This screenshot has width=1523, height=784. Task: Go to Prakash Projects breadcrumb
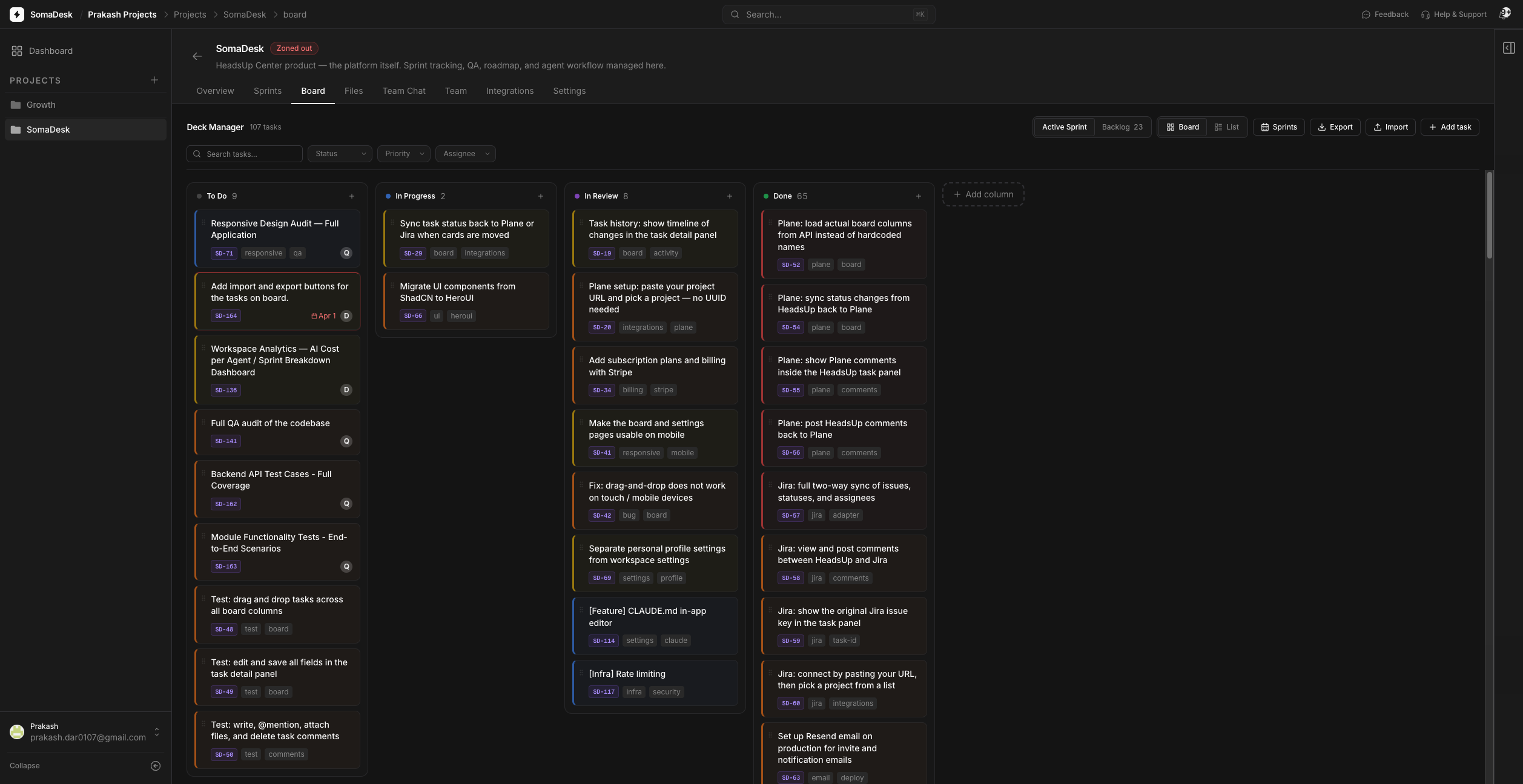(122, 15)
